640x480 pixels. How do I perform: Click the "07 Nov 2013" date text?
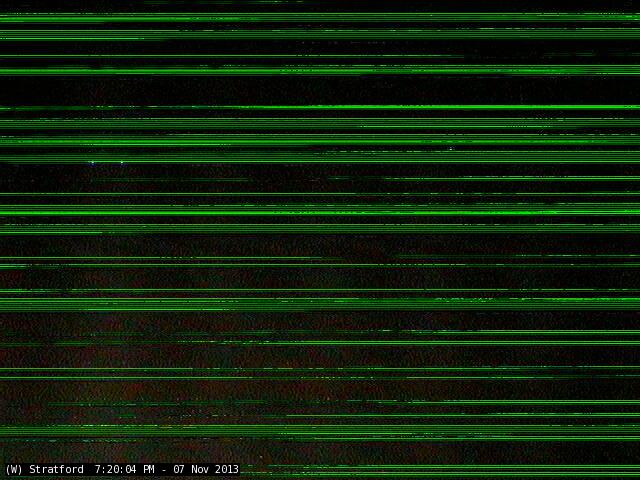coord(206,469)
